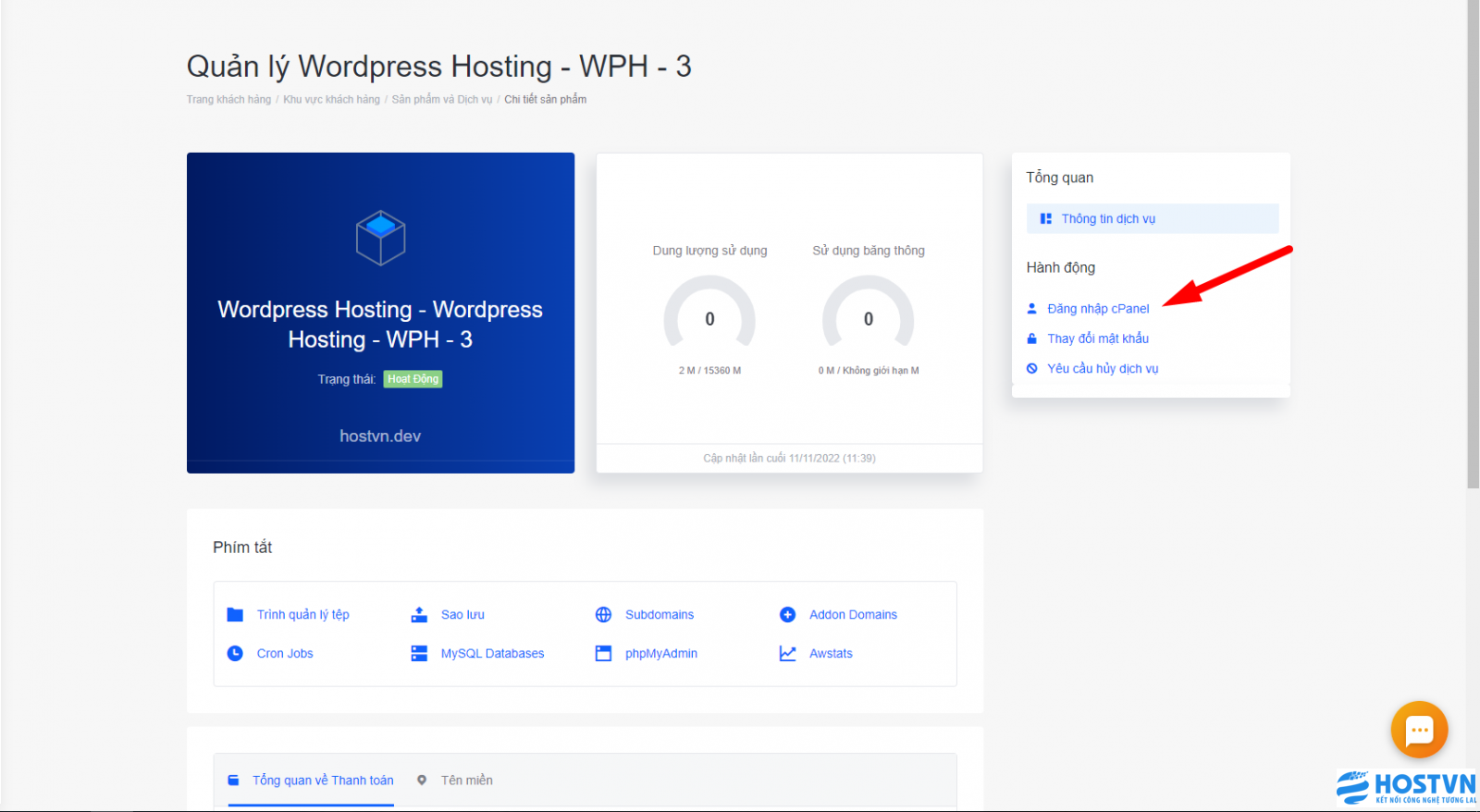The width and height of the screenshot is (1480, 812).
Task: Click the page vertical scrollbar
Action: click(1473, 244)
